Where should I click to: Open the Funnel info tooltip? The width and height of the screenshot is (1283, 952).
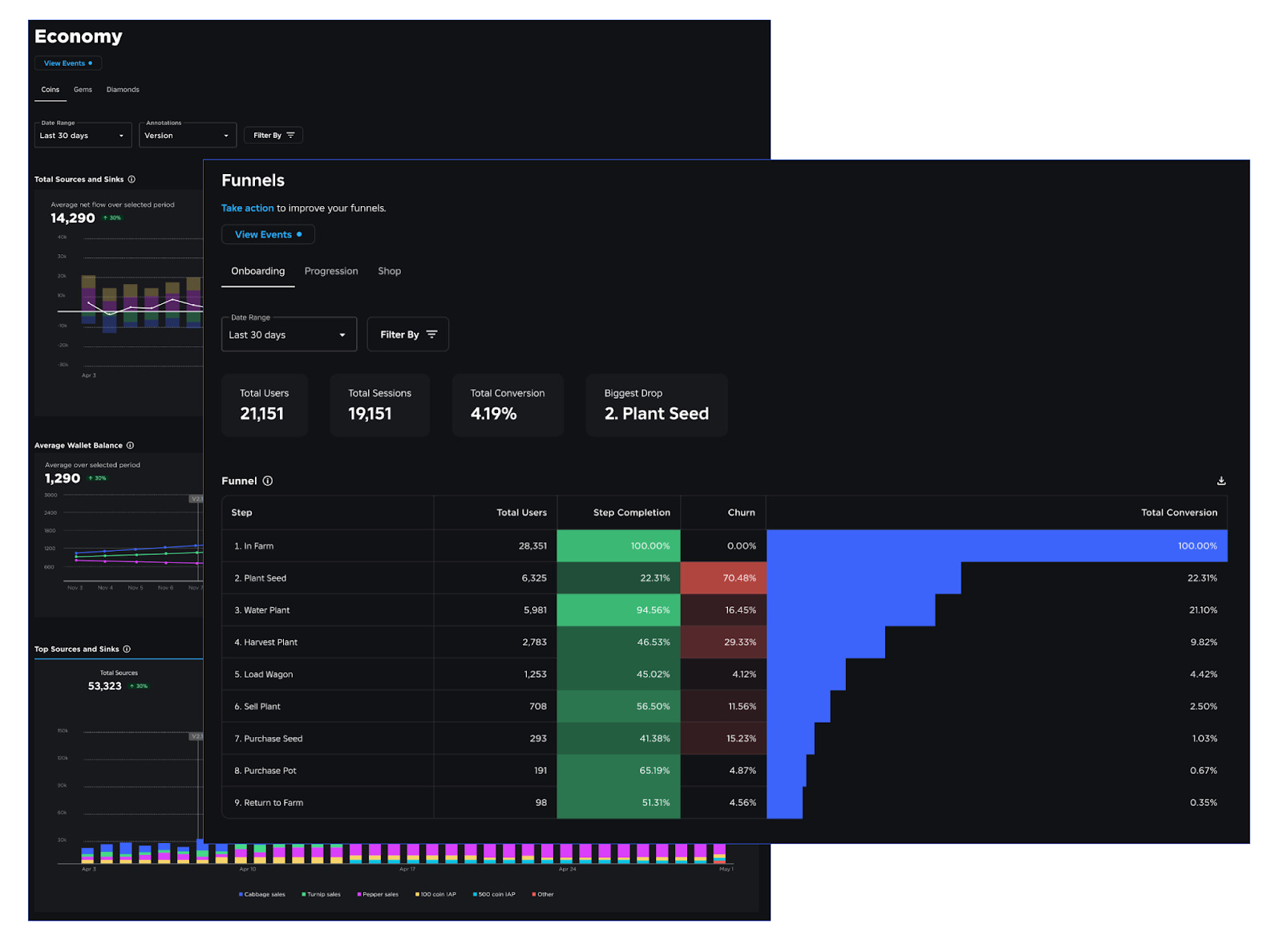coord(266,480)
